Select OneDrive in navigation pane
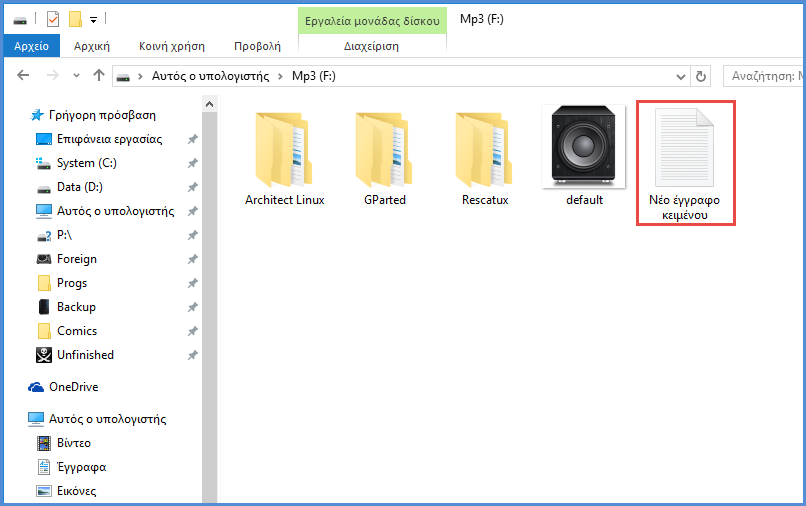The image size is (806, 506). coord(74,387)
